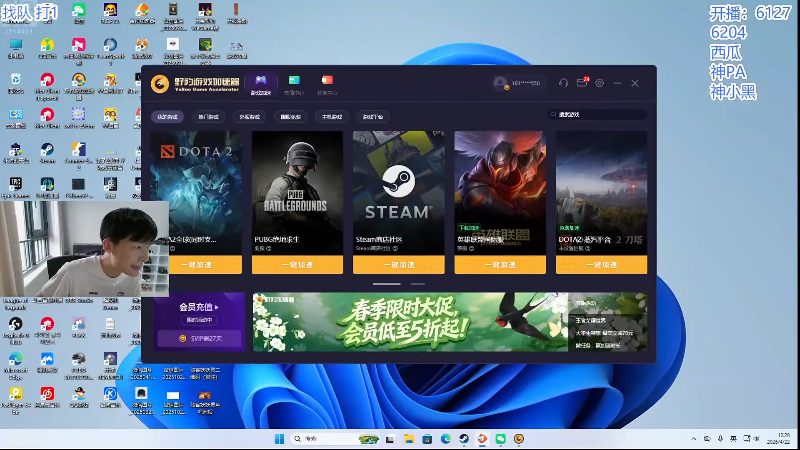Open the This PC monitor icon on the desktop
800x450 pixels.
pos(16,48)
